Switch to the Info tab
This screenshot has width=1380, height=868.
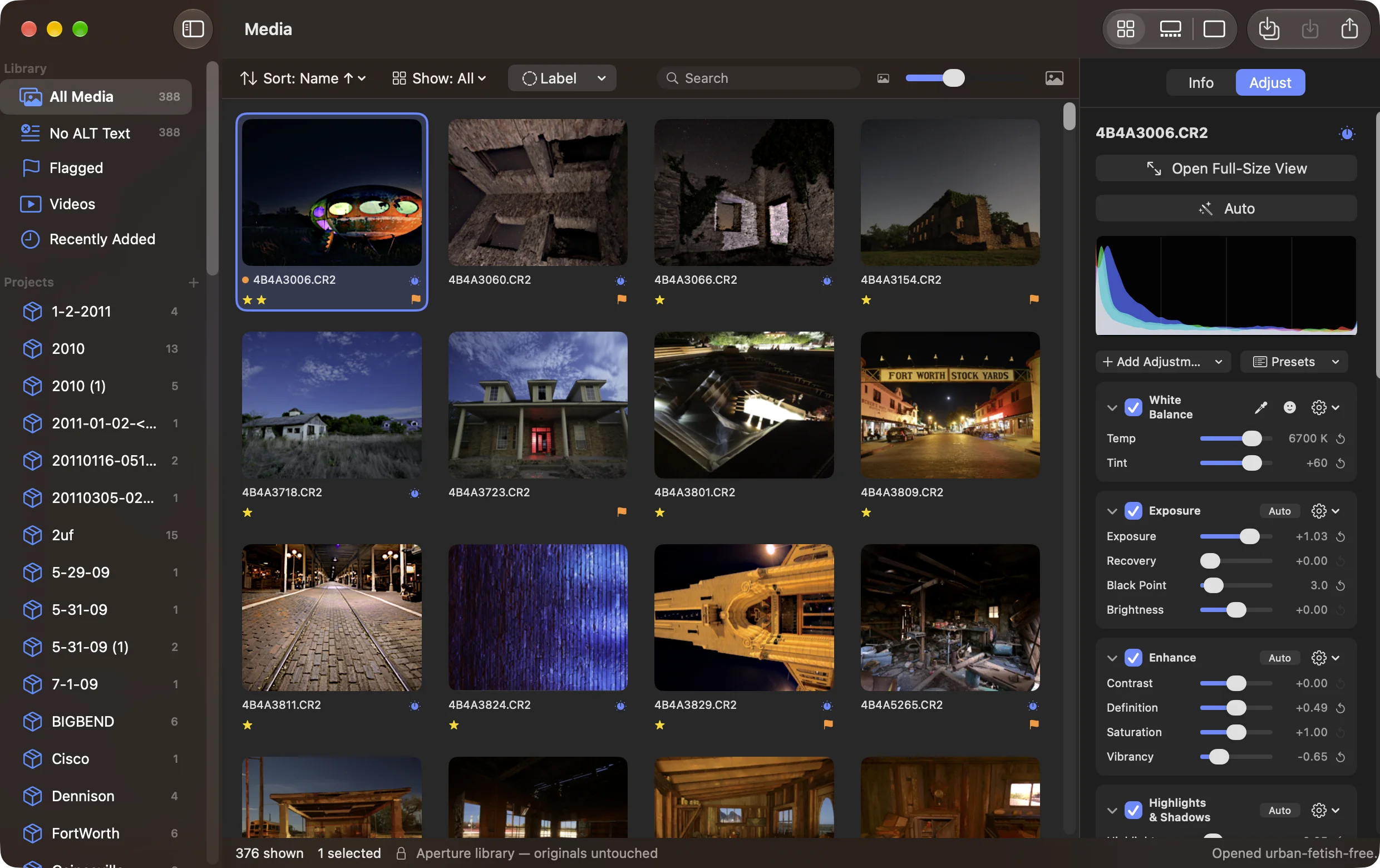click(x=1201, y=82)
